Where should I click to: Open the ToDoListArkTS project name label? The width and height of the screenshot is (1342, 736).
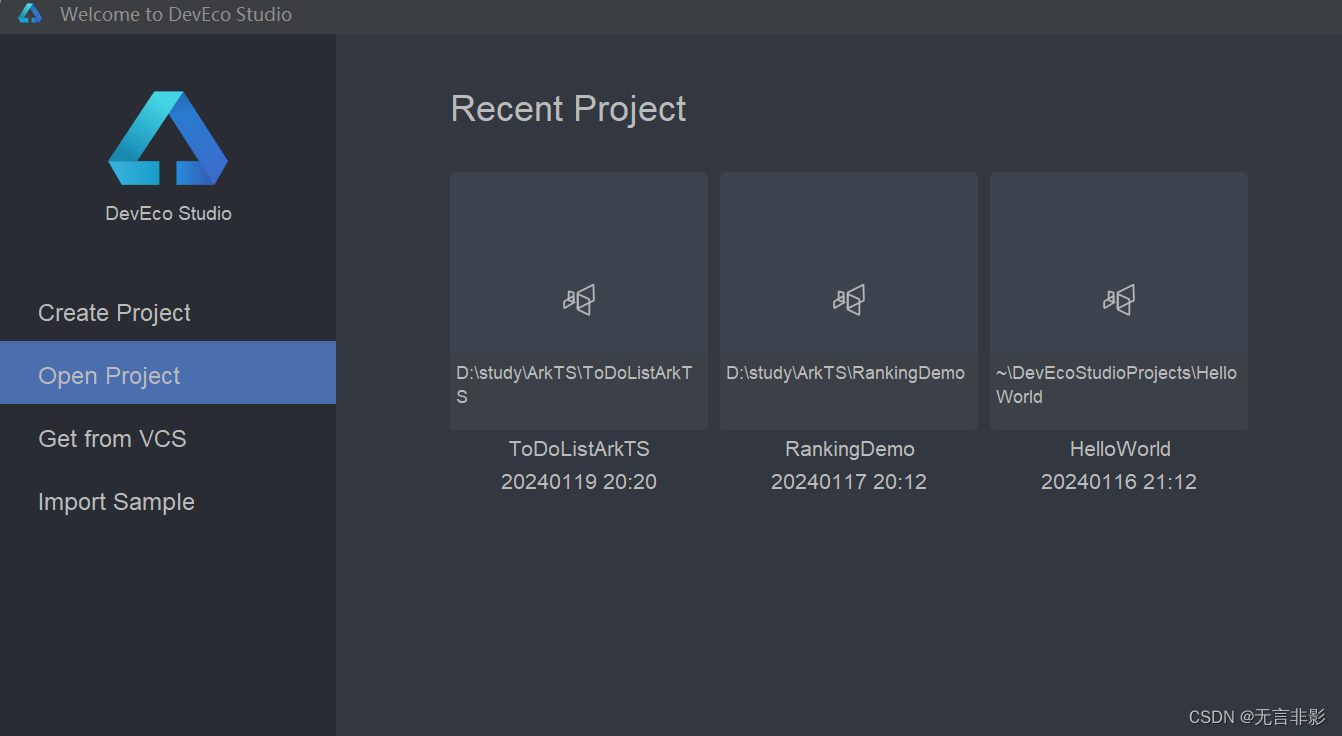pyautogui.click(x=579, y=449)
